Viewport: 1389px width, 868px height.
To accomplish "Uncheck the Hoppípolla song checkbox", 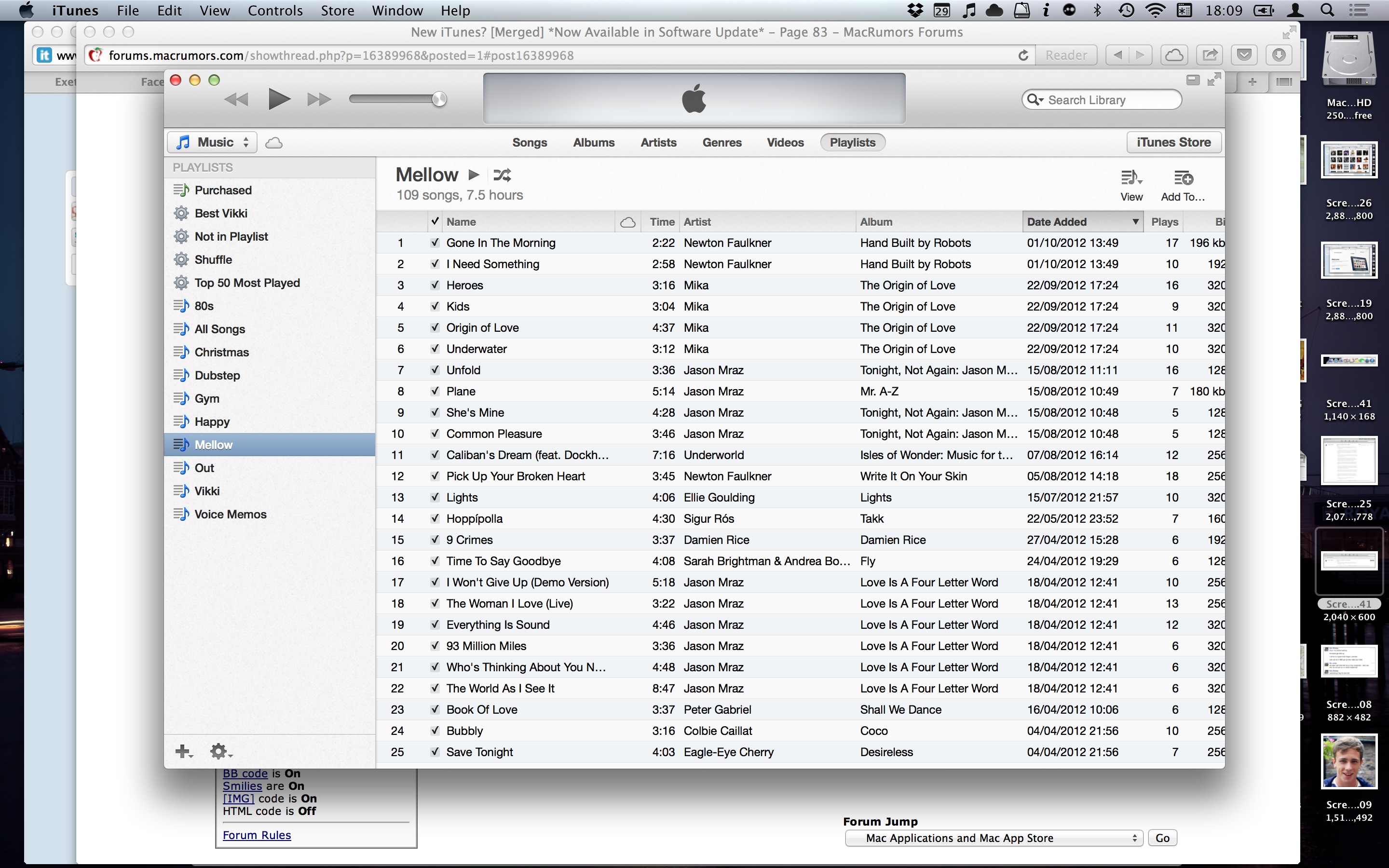I will [x=435, y=519].
